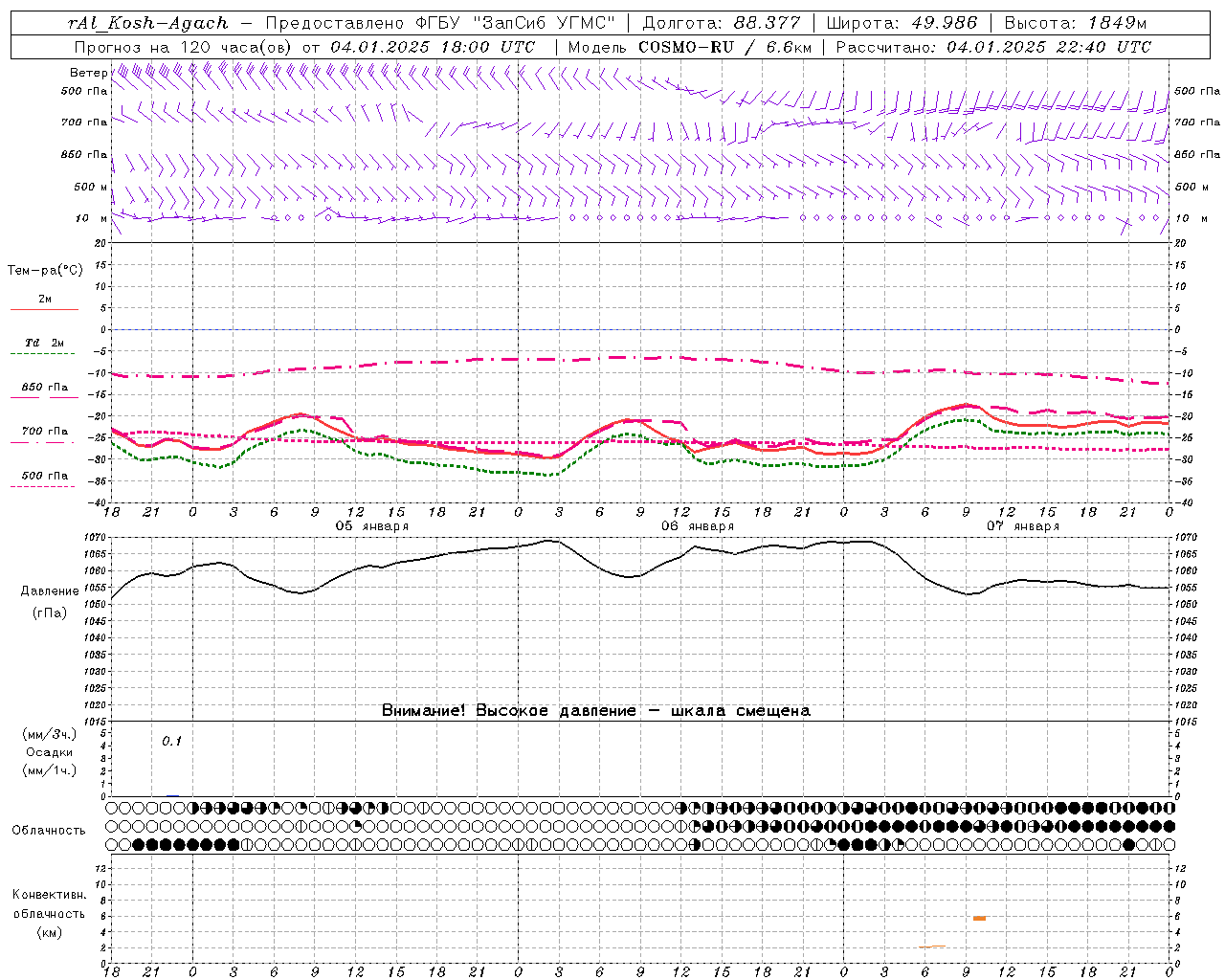
Task: Click the station title rAl_Kosh-Agach
Action: (148, 23)
